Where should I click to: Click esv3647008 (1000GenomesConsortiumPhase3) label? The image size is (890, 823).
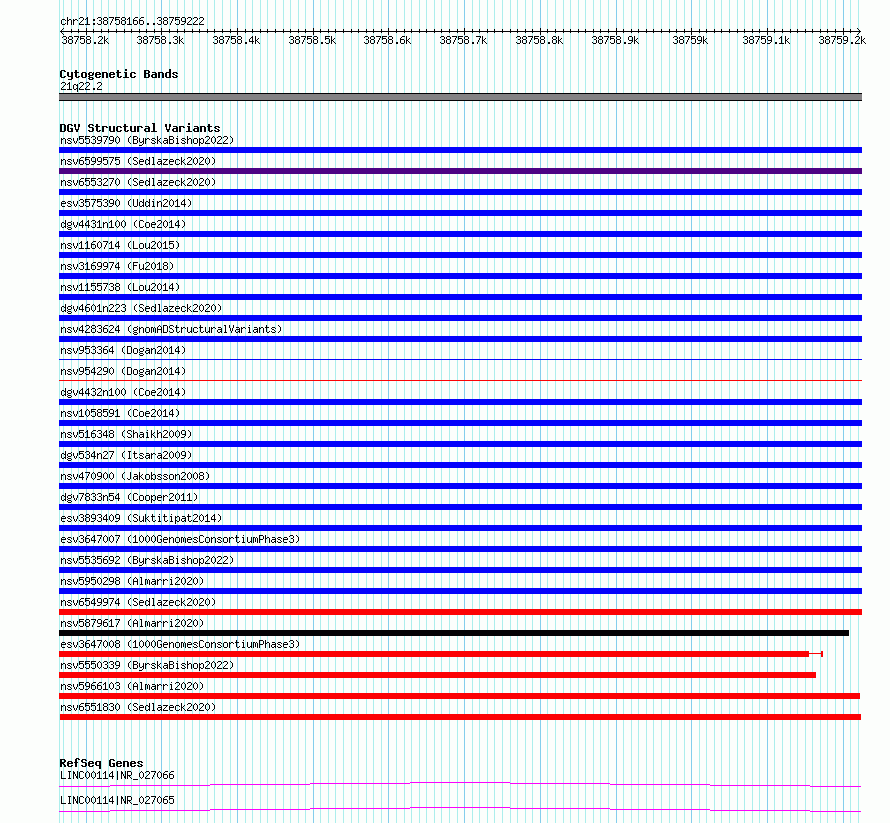[x=180, y=644]
